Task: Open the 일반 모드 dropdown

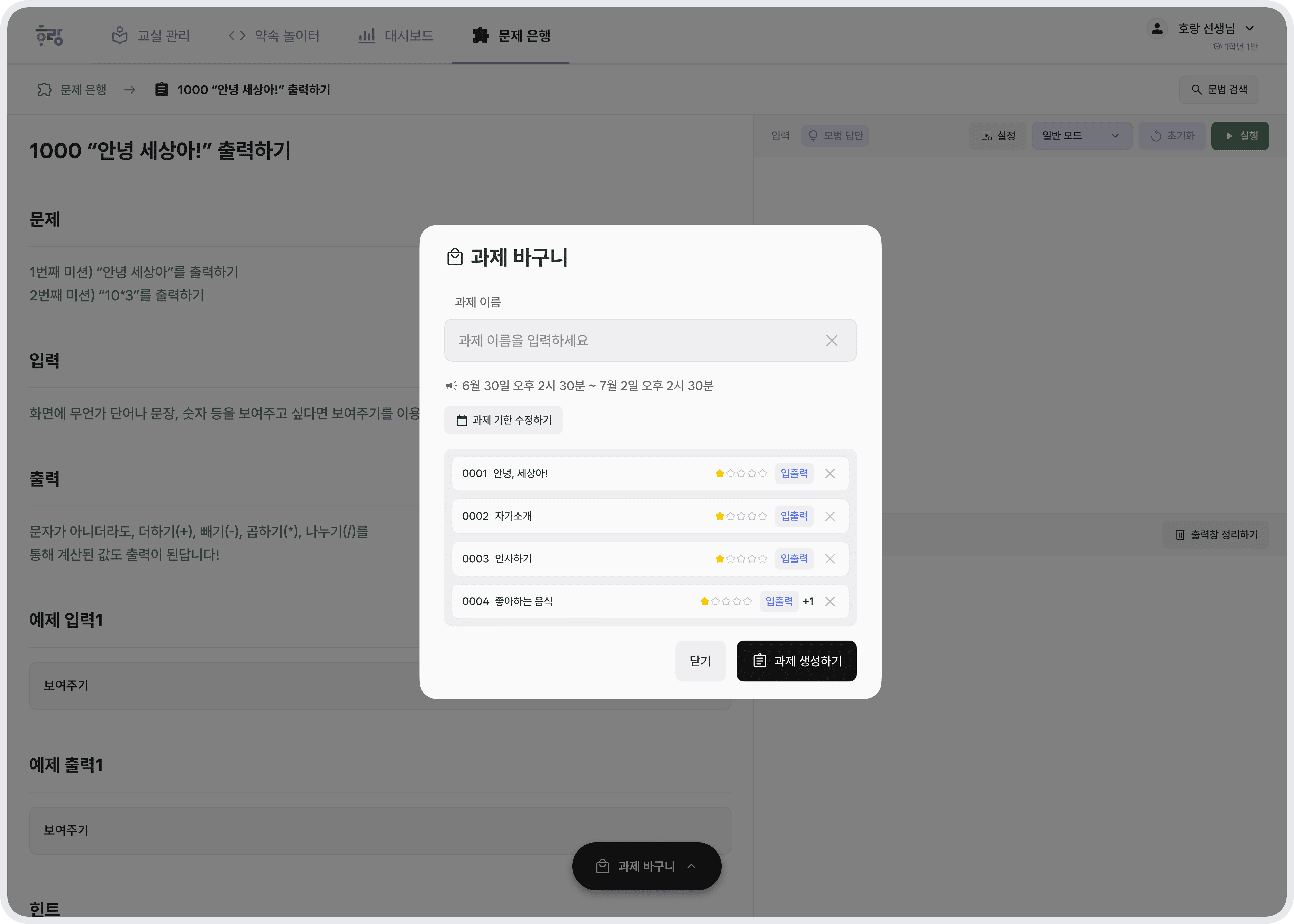Action: (1081, 136)
